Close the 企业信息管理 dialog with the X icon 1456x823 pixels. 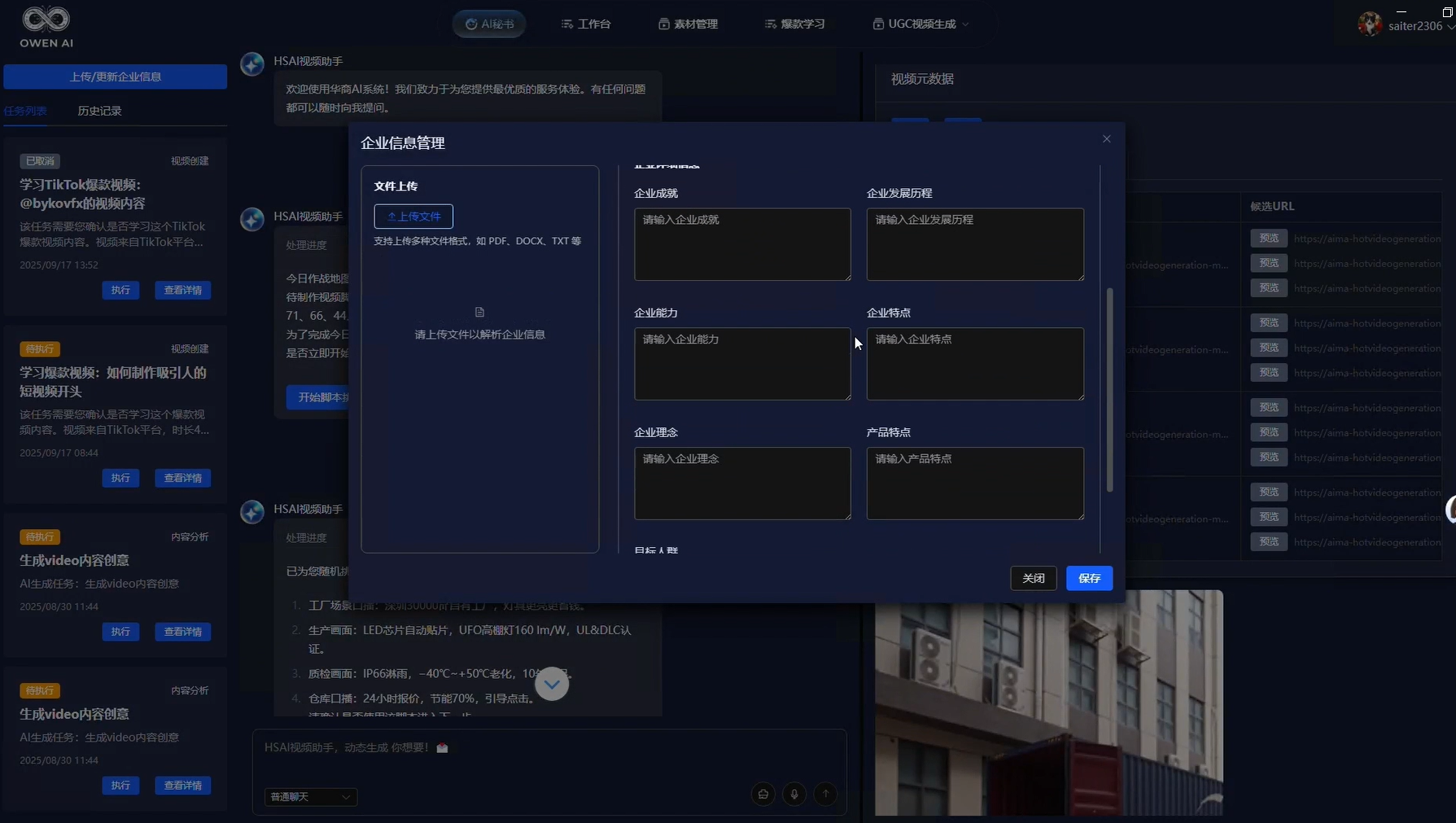pyautogui.click(x=1106, y=139)
